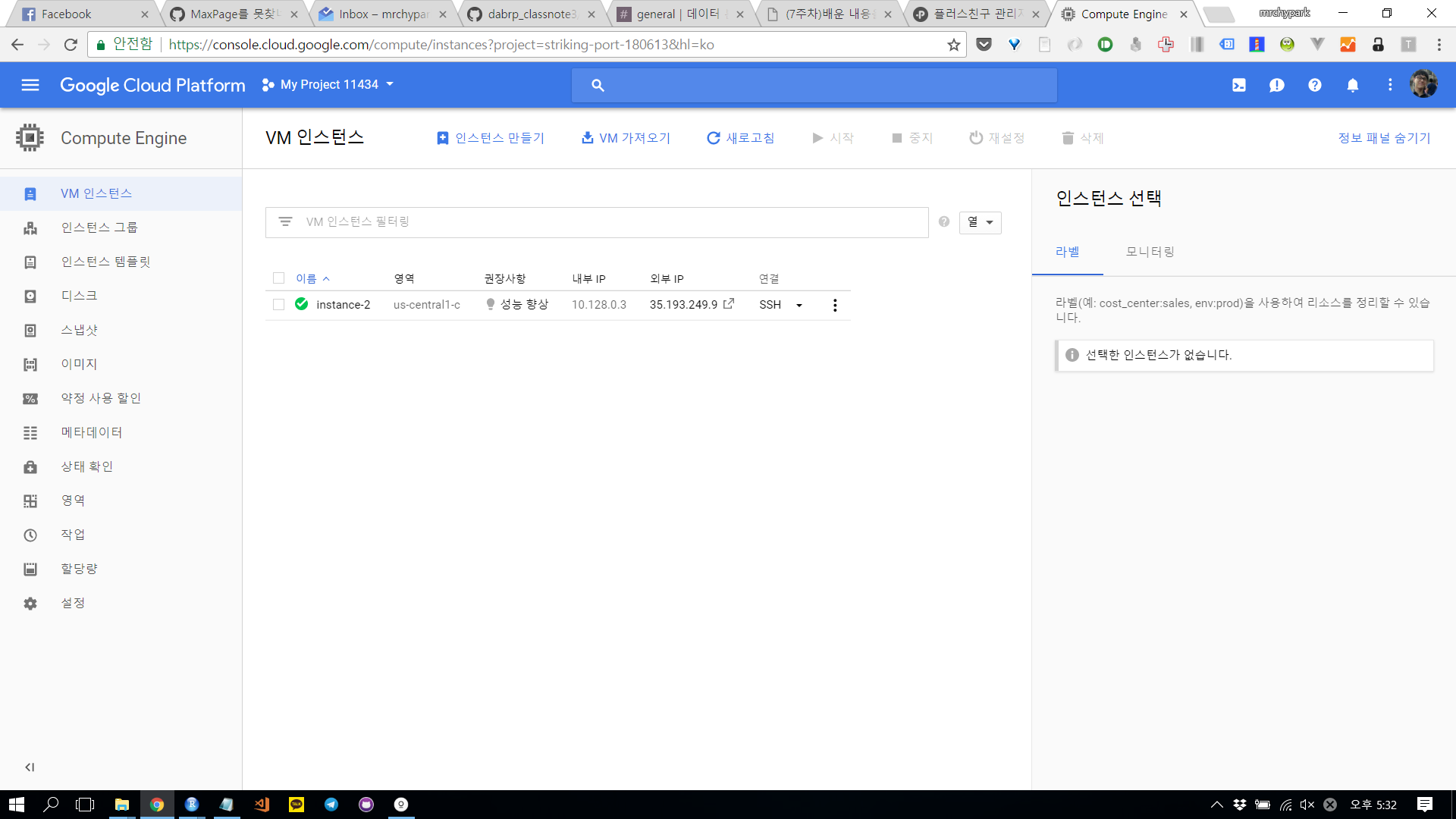
Task: Check the select-all instances checkbox
Action: (x=278, y=278)
